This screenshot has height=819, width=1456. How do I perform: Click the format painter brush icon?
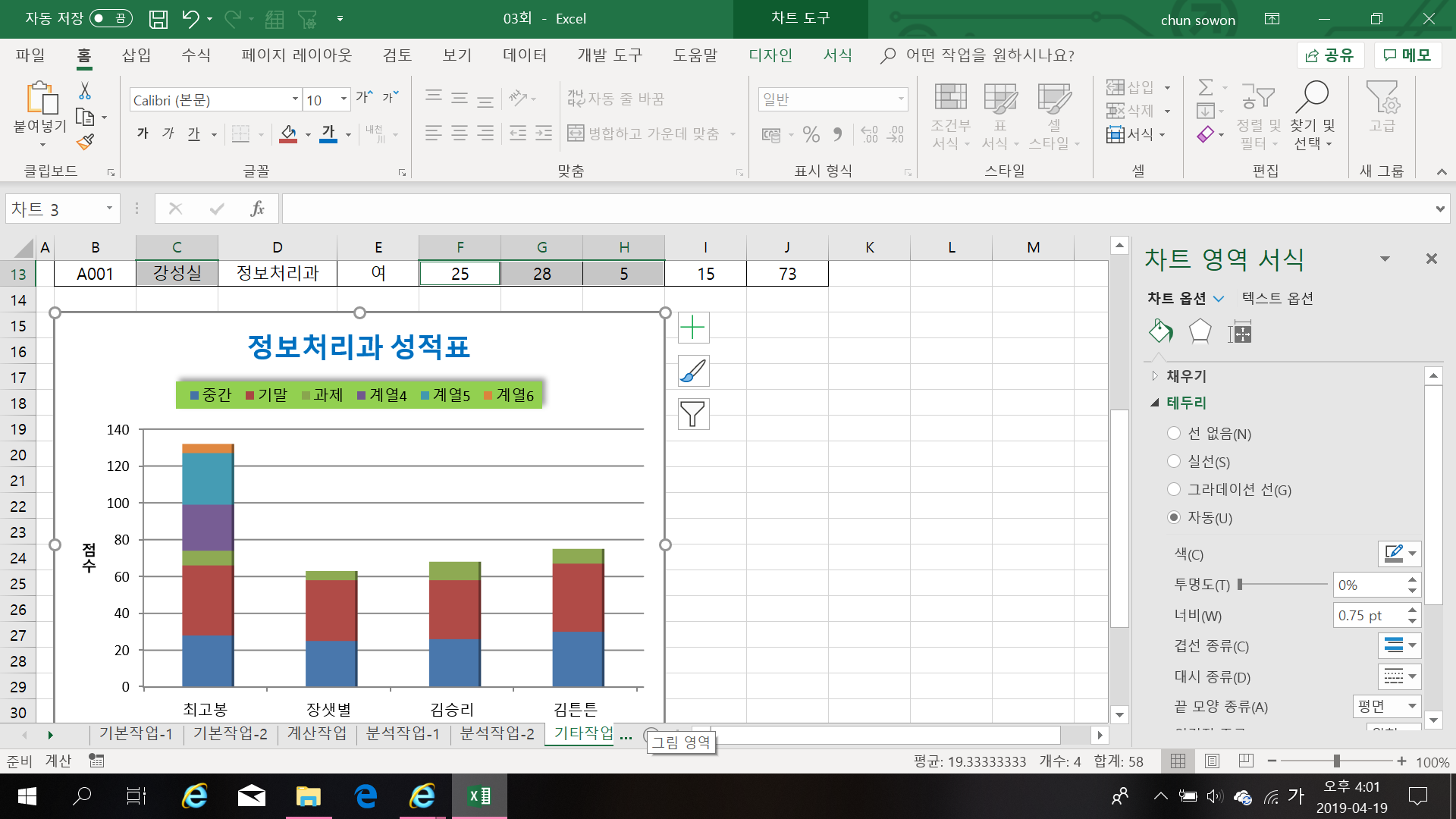tap(86, 142)
